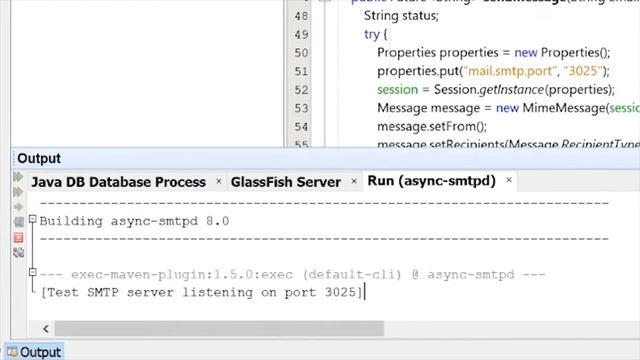Click the single-arrow resume icon in the Output sidebar

click(18, 207)
